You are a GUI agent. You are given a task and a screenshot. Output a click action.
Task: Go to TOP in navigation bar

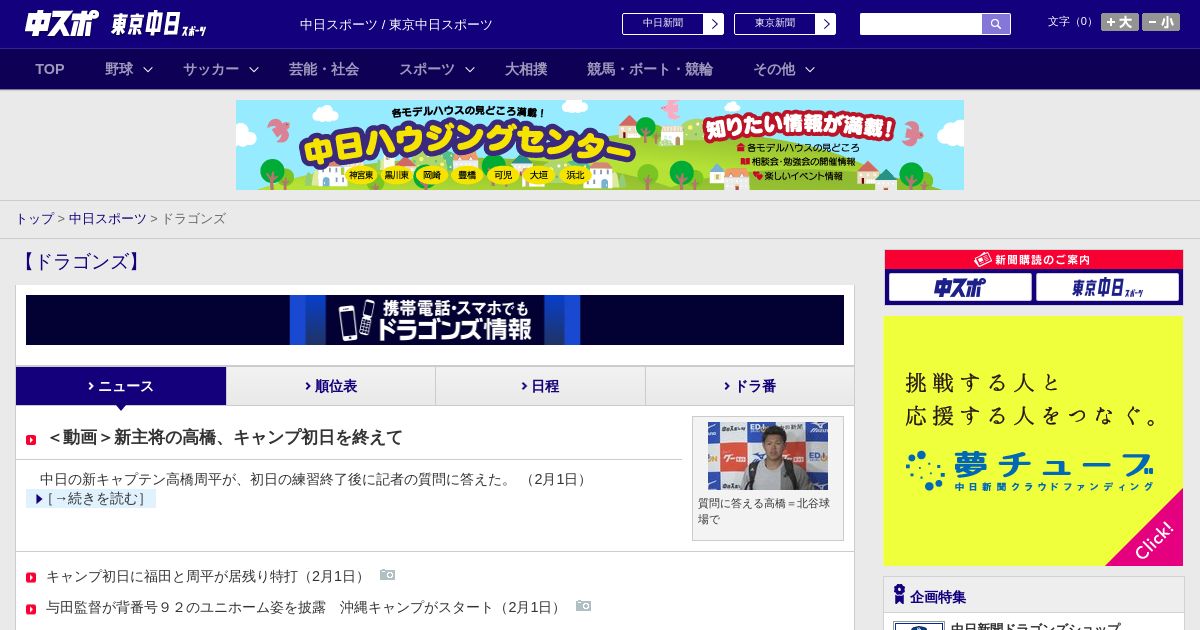click(x=50, y=69)
